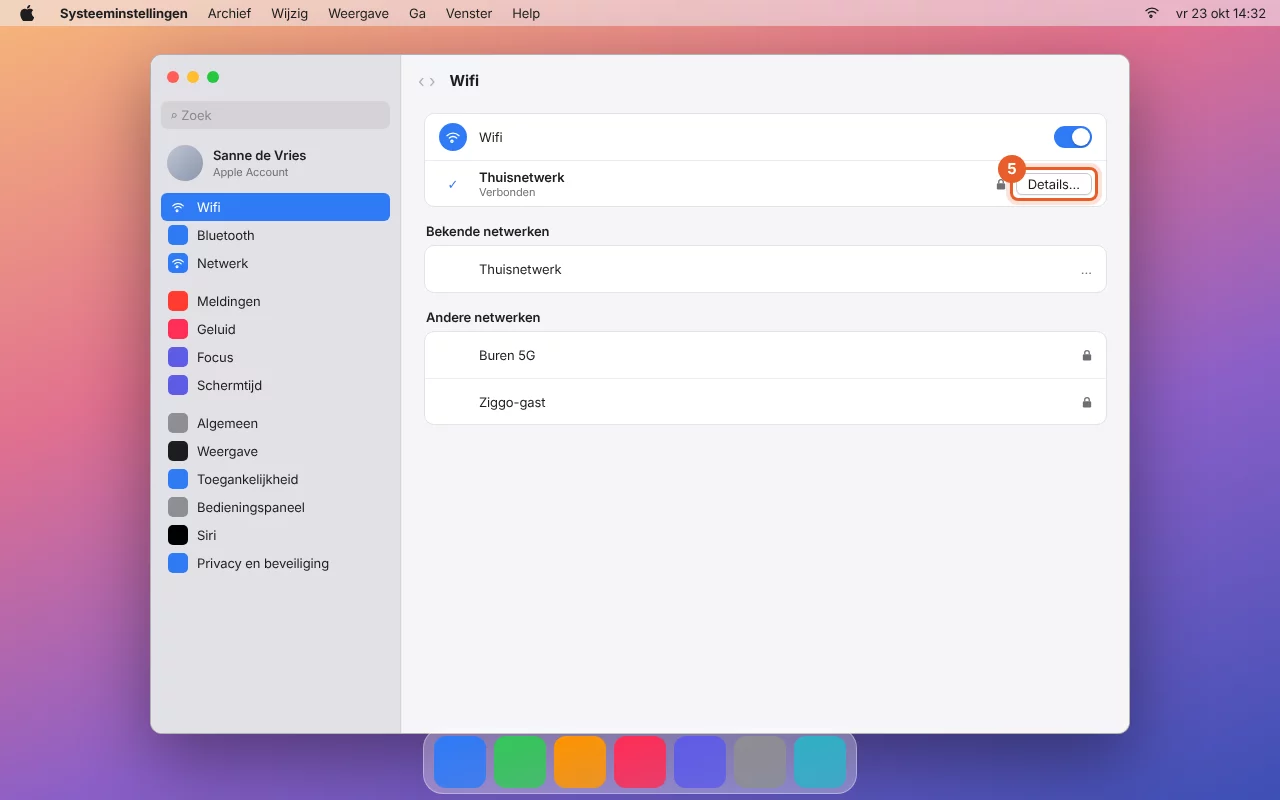Click the clock showing vr 23 okt 14:32
Viewport: 1280px width, 800px height.
tap(1221, 13)
